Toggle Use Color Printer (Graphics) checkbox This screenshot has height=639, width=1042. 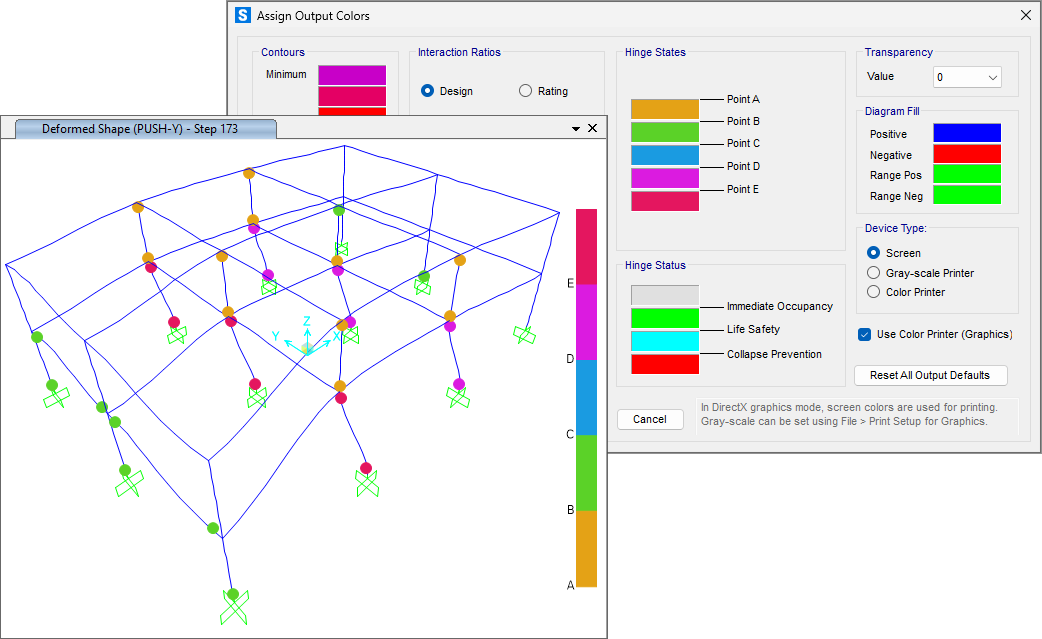(x=865, y=334)
